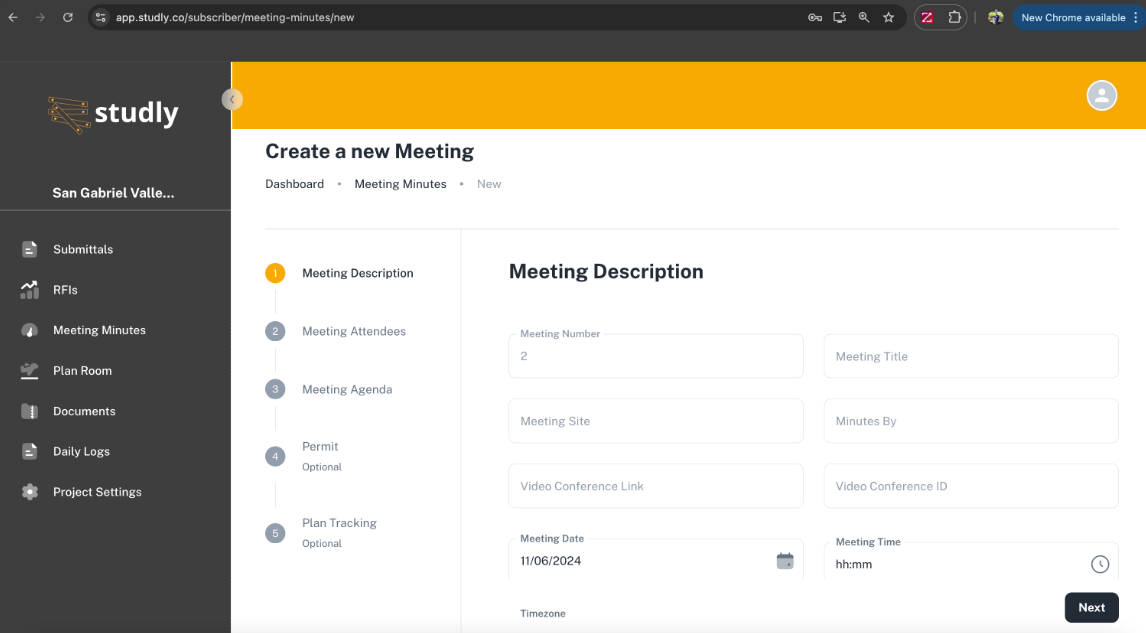
Task: Click the Next button
Action: pyautogui.click(x=1091, y=607)
